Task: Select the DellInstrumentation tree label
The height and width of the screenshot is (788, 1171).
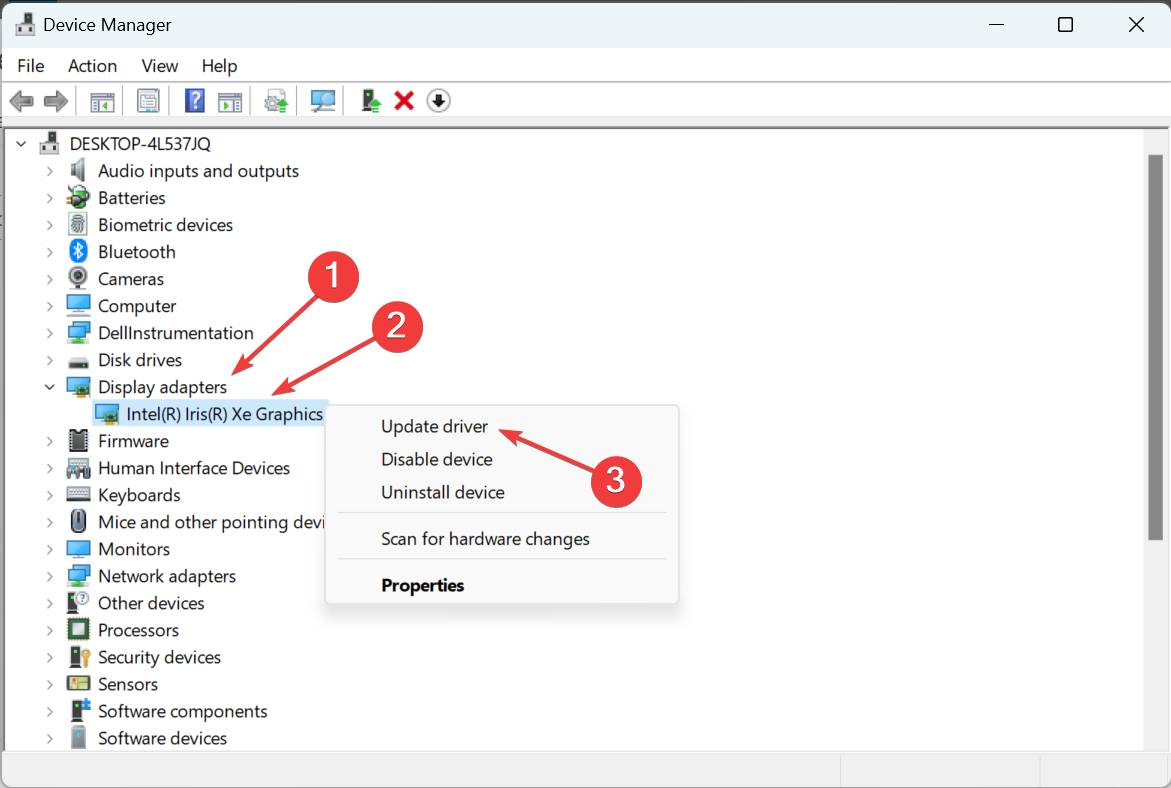Action: pyautogui.click(x=176, y=333)
